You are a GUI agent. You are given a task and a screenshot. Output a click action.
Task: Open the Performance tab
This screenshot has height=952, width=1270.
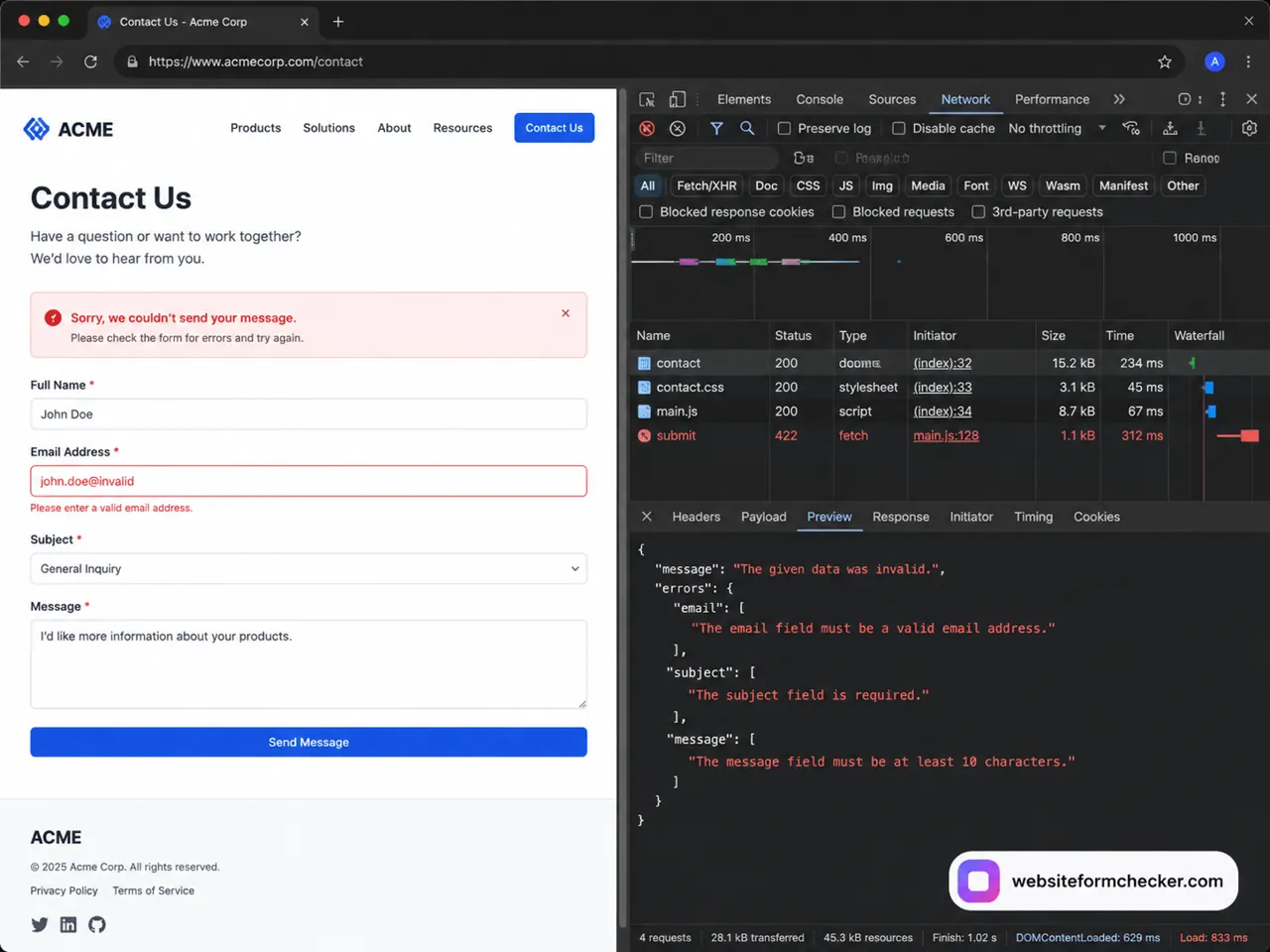[x=1052, y=99]
